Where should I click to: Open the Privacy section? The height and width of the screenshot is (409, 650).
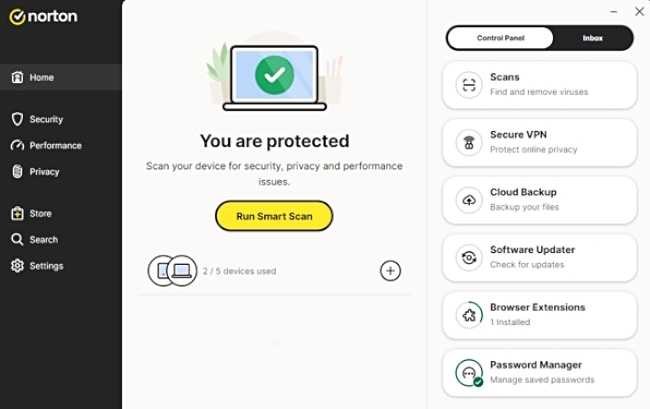(44, 171)
